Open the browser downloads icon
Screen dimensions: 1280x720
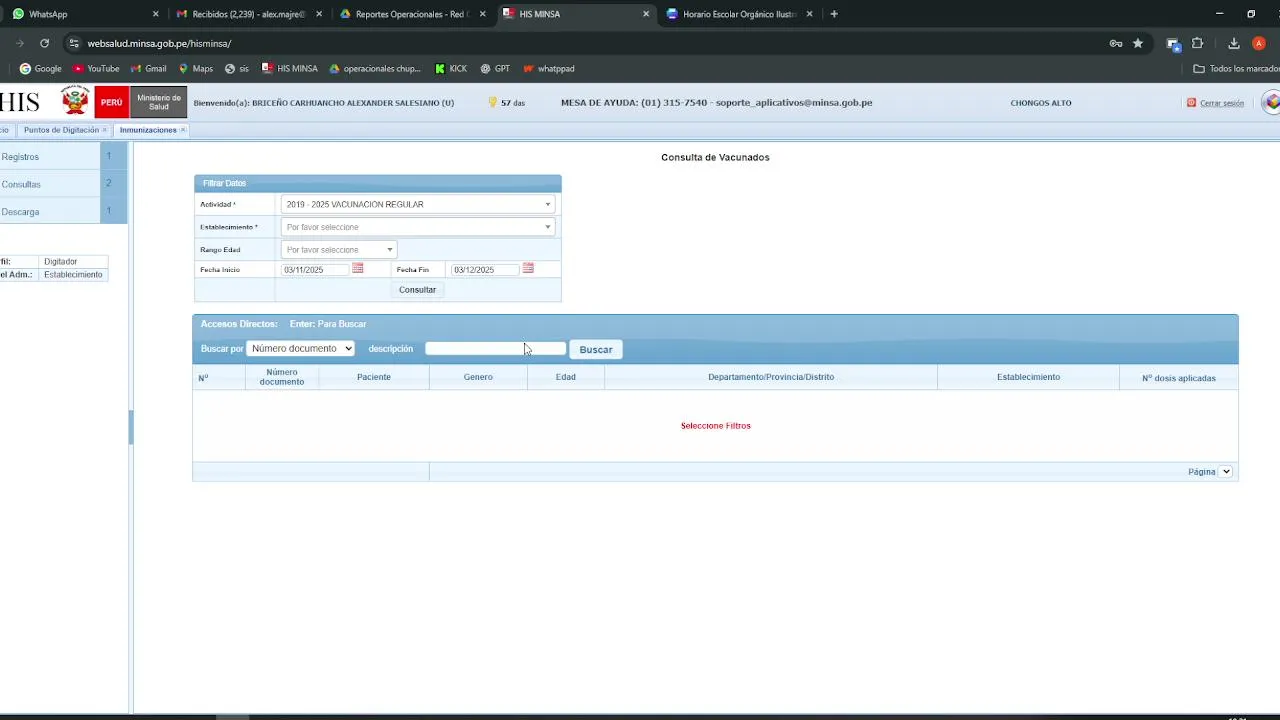tap(1234, 43)
